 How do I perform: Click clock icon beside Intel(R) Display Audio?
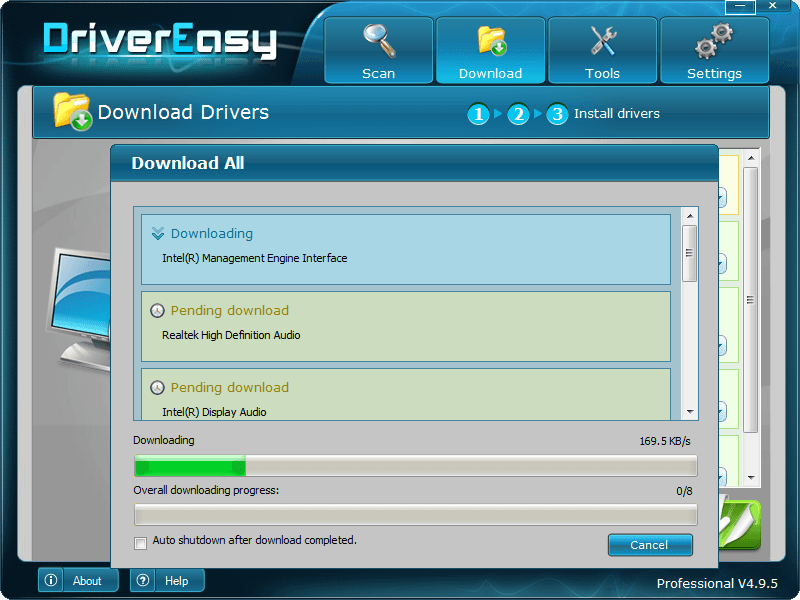tap(157, 388)
